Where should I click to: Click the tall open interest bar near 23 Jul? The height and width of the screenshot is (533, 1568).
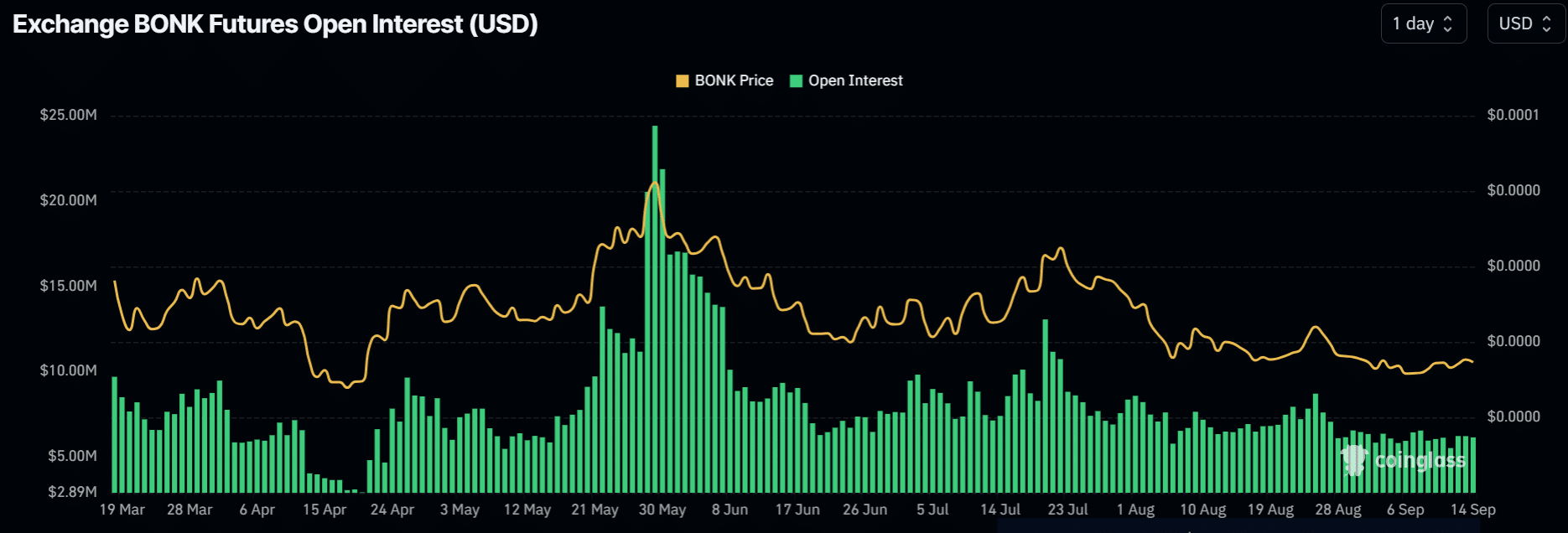(x=1046, y=406)
